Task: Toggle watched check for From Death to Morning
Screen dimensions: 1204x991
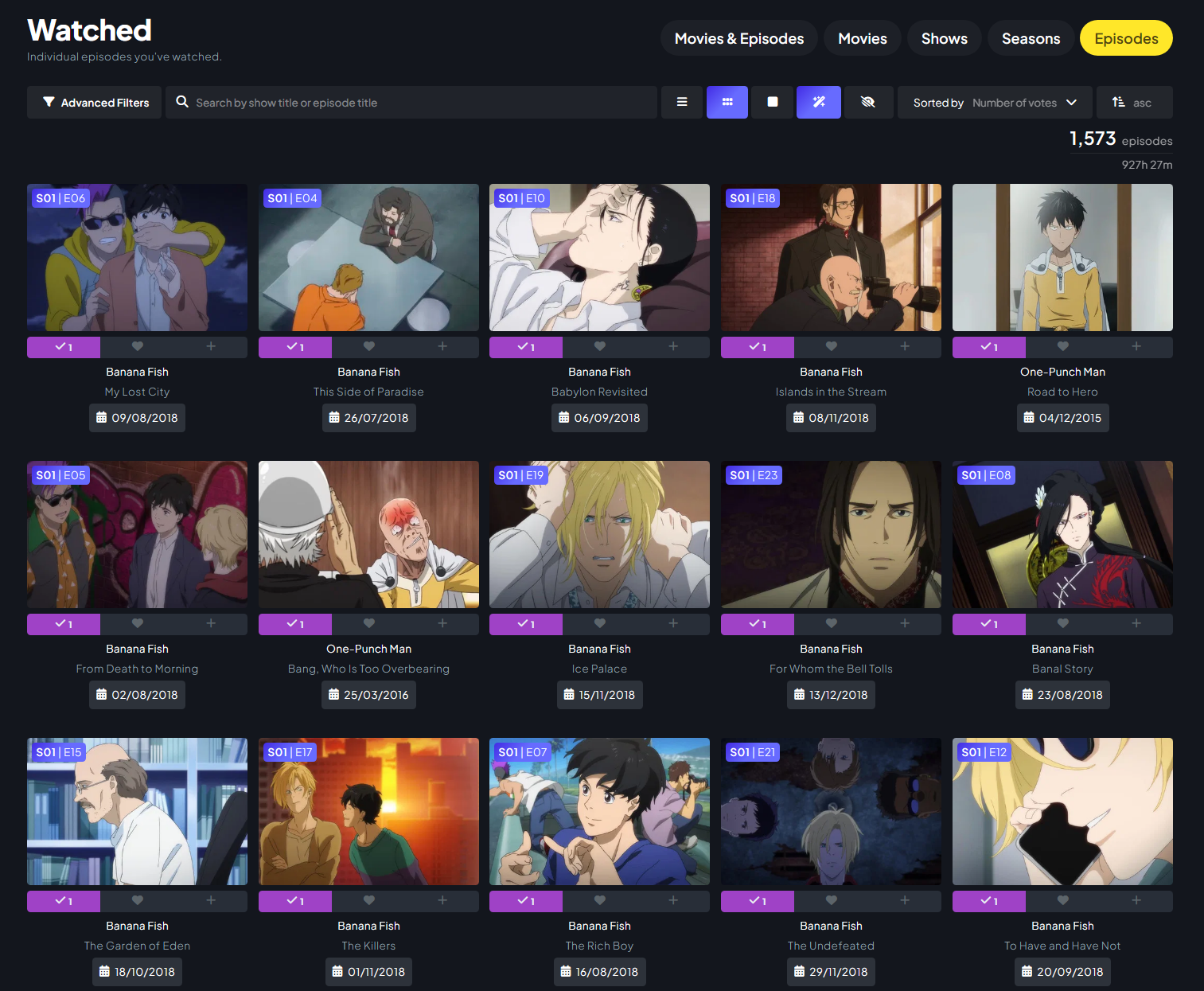Action: click(64, 624)
